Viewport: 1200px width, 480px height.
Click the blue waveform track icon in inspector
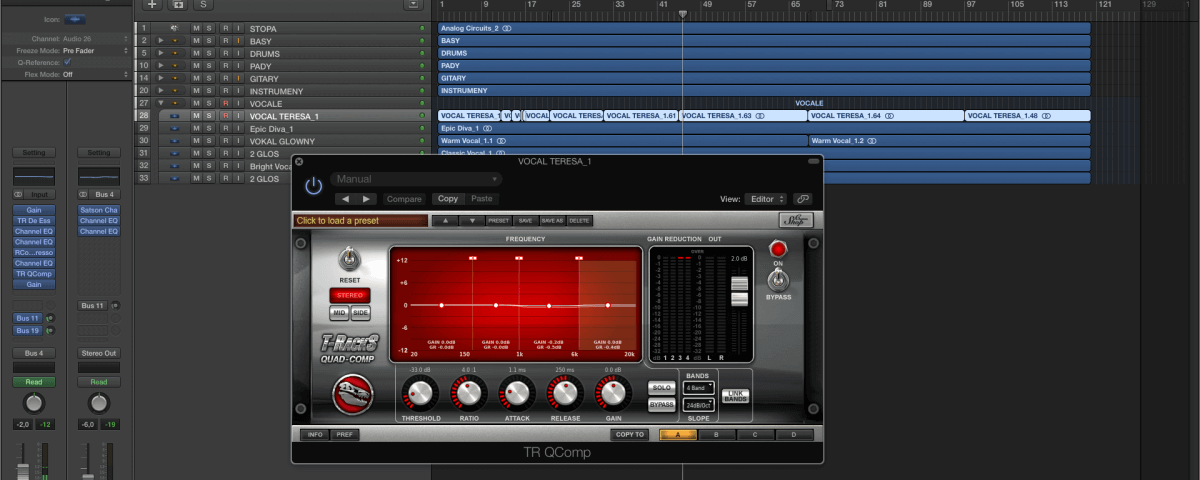pos(77,19)
